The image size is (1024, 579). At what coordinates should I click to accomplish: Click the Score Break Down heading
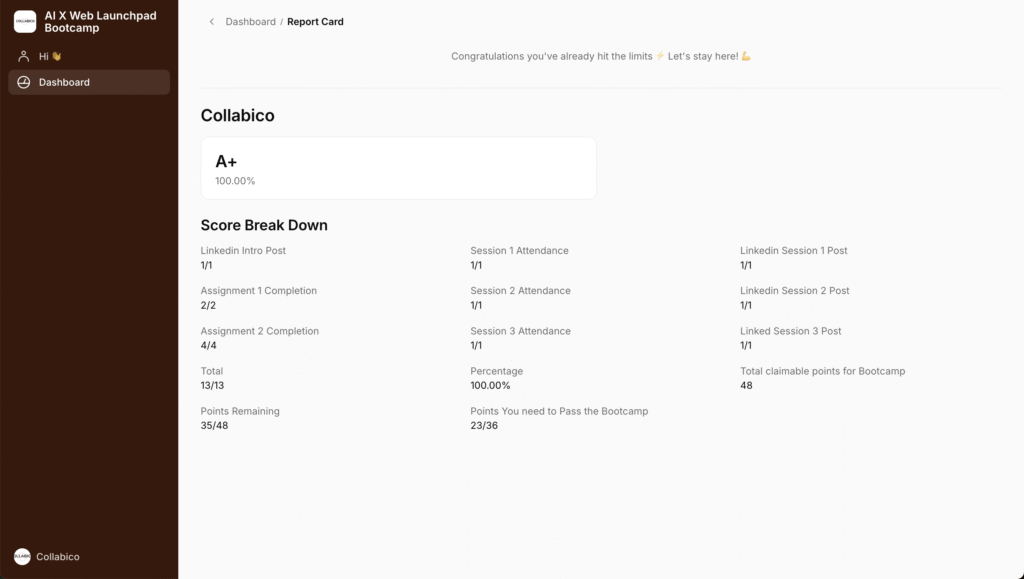[x=264, y=225]
